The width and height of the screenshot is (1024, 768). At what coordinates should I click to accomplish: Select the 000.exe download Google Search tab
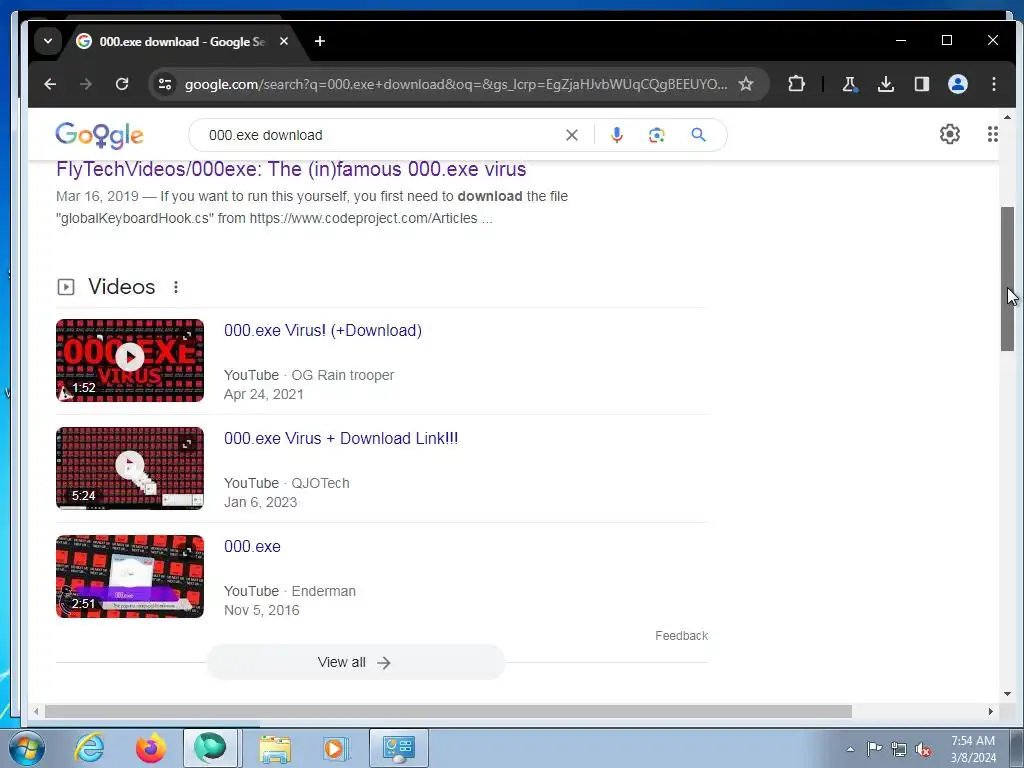coord(182,41)
